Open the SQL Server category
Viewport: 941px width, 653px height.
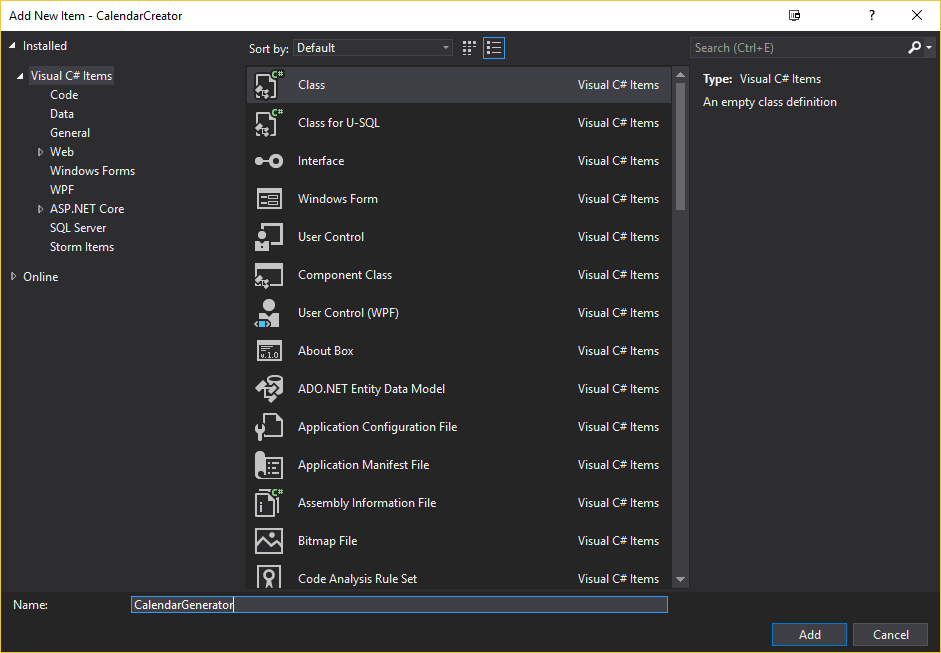[x=78, y=228]
